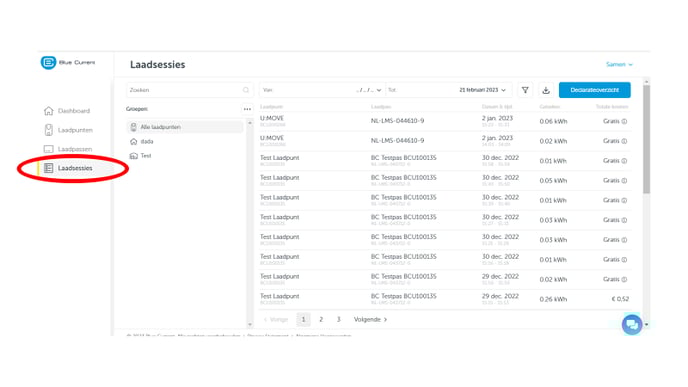Click the Test group icon

133,156
